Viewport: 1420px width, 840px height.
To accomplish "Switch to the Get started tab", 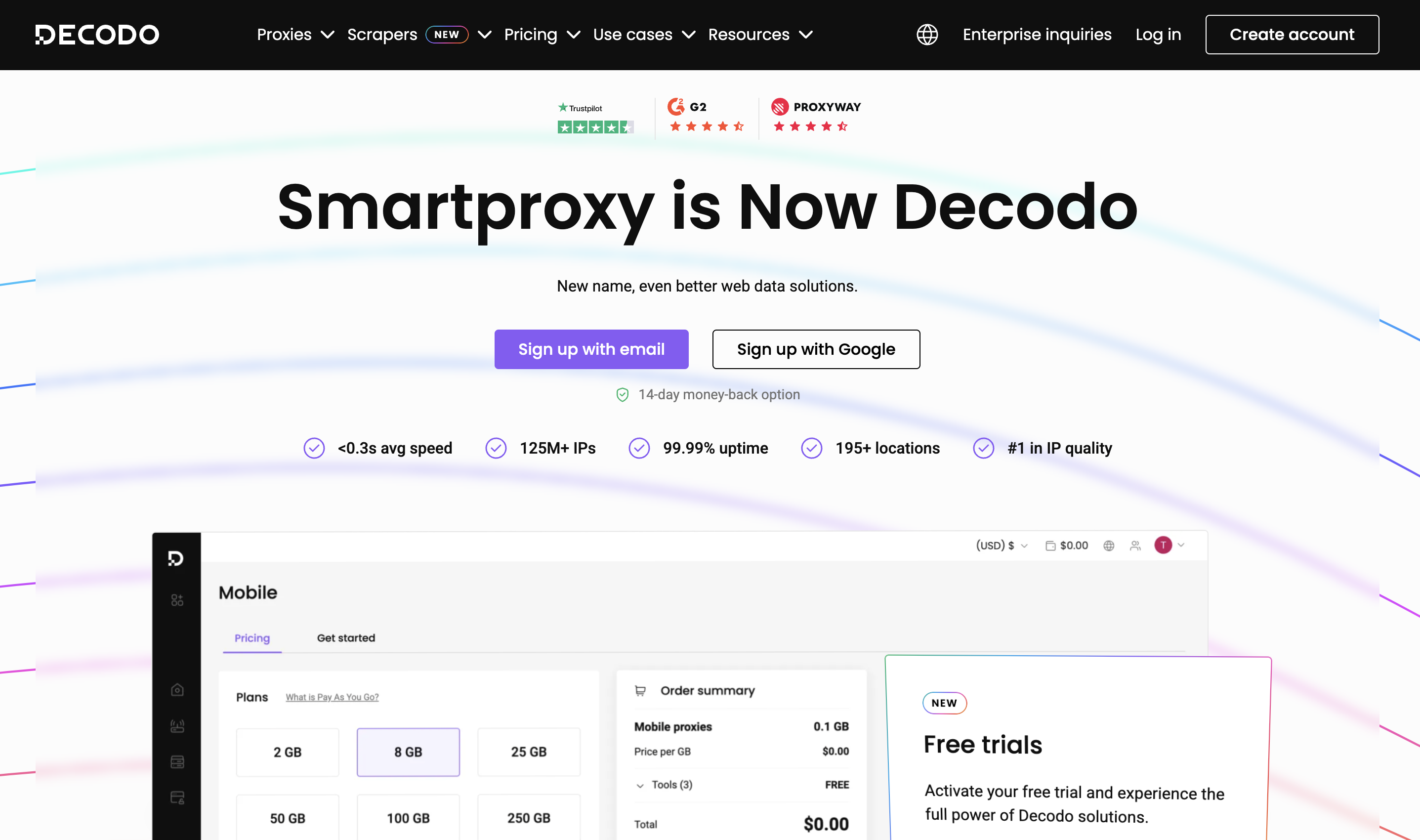I will pyautogui.click(x=345, y=638).
